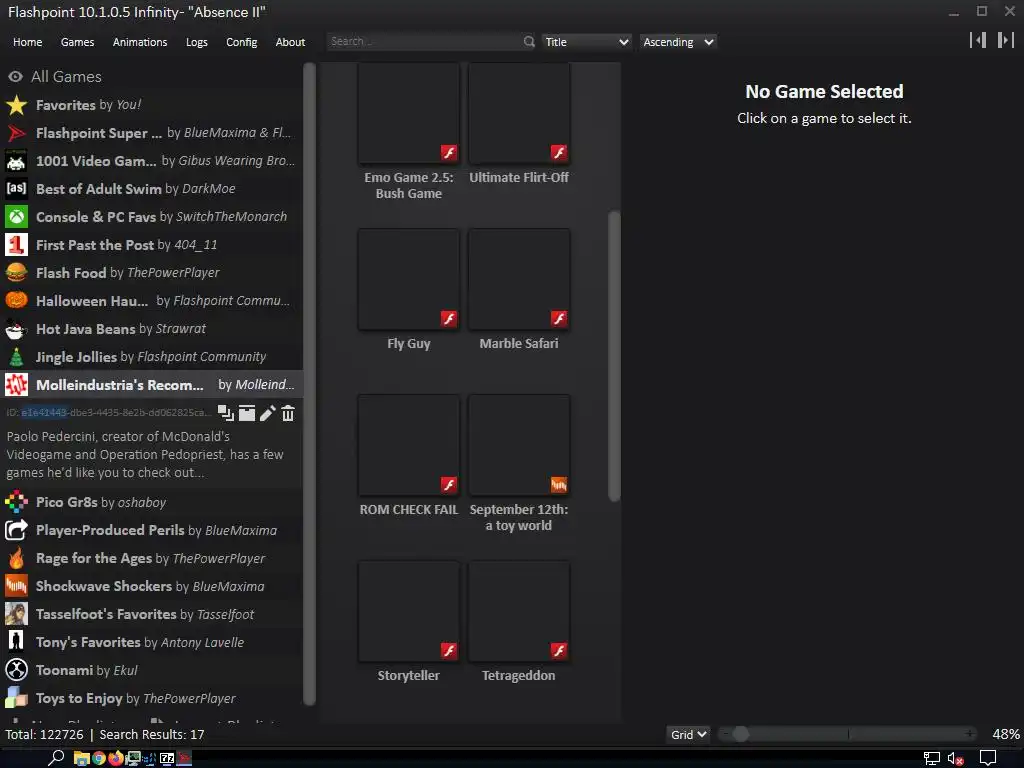Click the First Past the Post icon
Image resolution: width=1024 pixels, height=768 pixels.
click(x=16, y=245)
